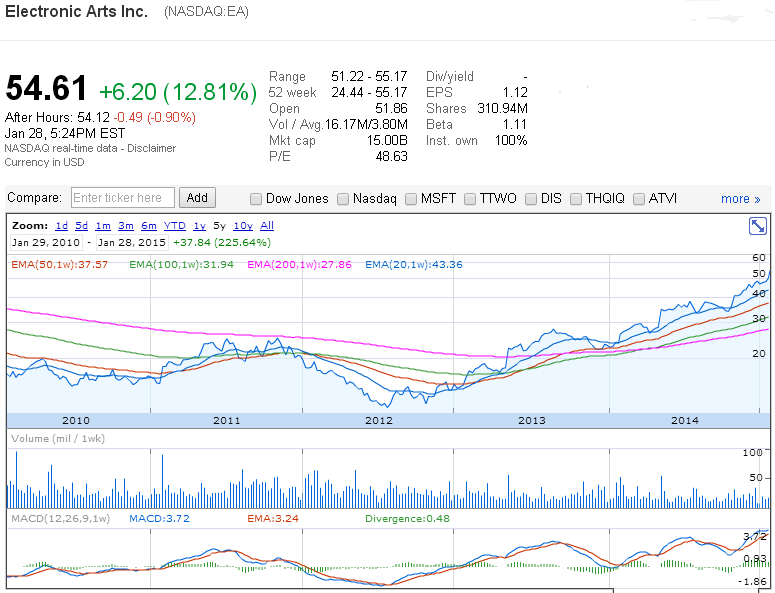The height and width of the screenshot is (593, 775).
Task: Toggle the TTWO comparison checkbox
Action: pos(470,199)
